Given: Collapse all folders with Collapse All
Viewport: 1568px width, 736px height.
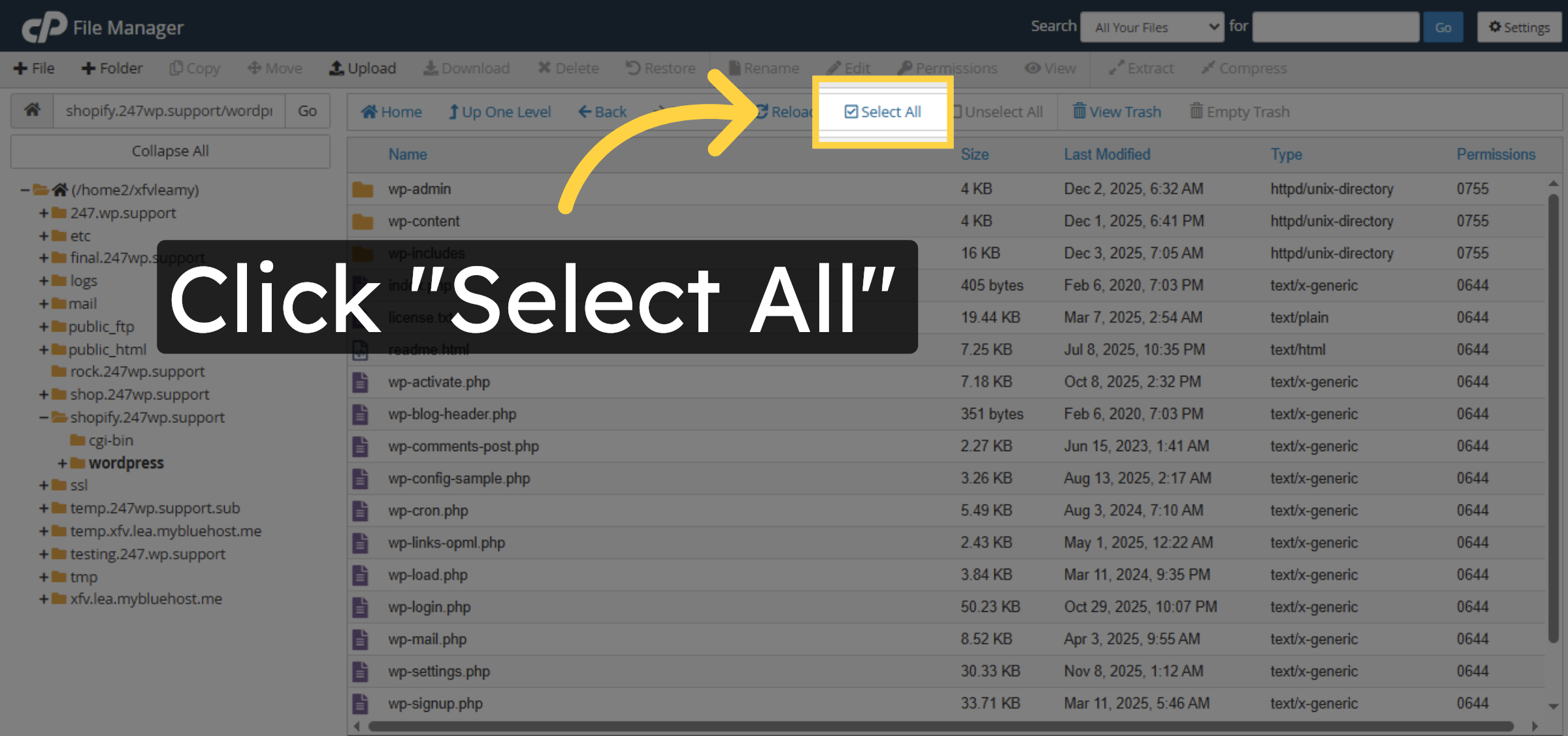Looking at the screenshot, I should 170,151.
